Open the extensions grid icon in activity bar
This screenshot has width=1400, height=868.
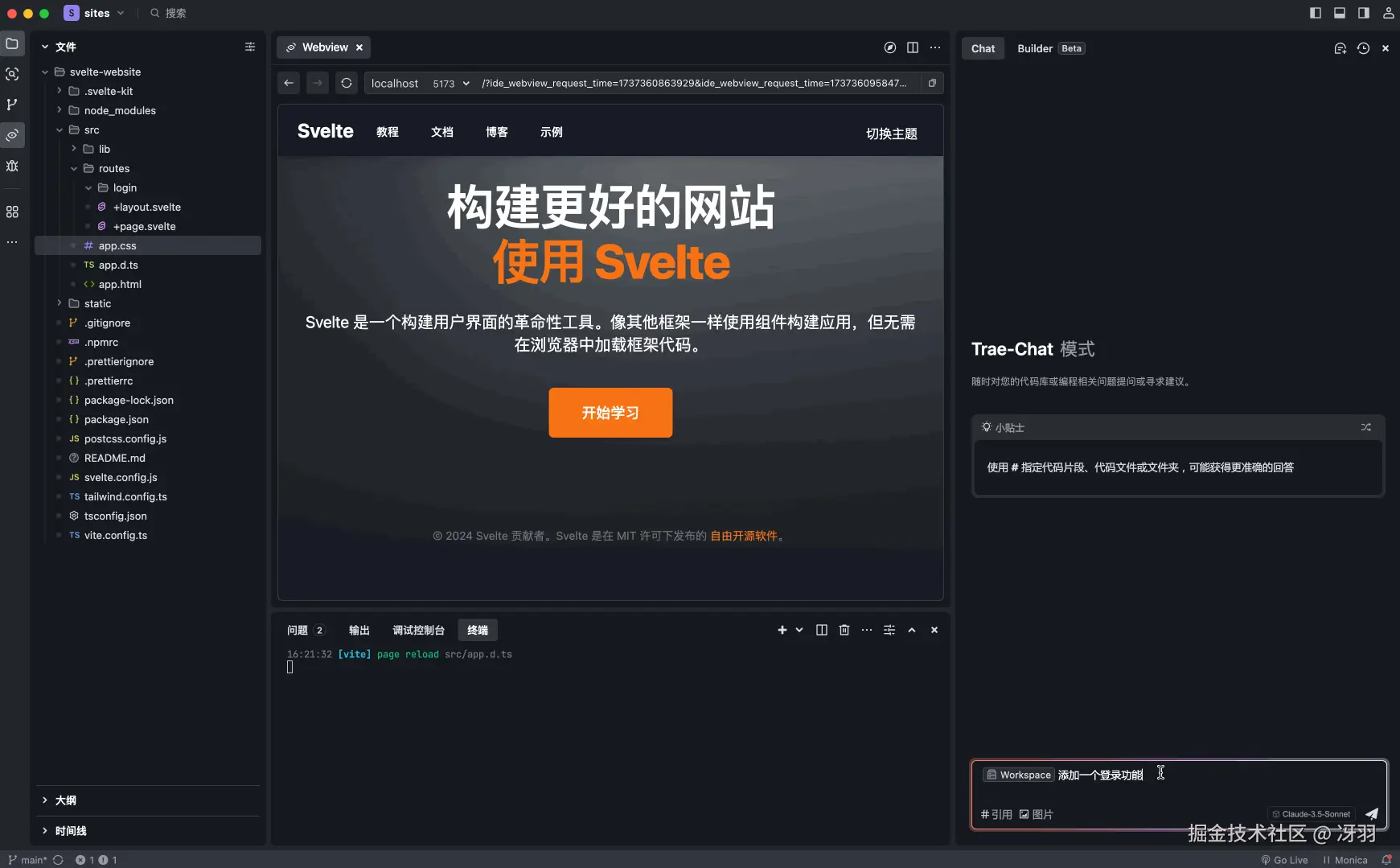click(12, 212)
